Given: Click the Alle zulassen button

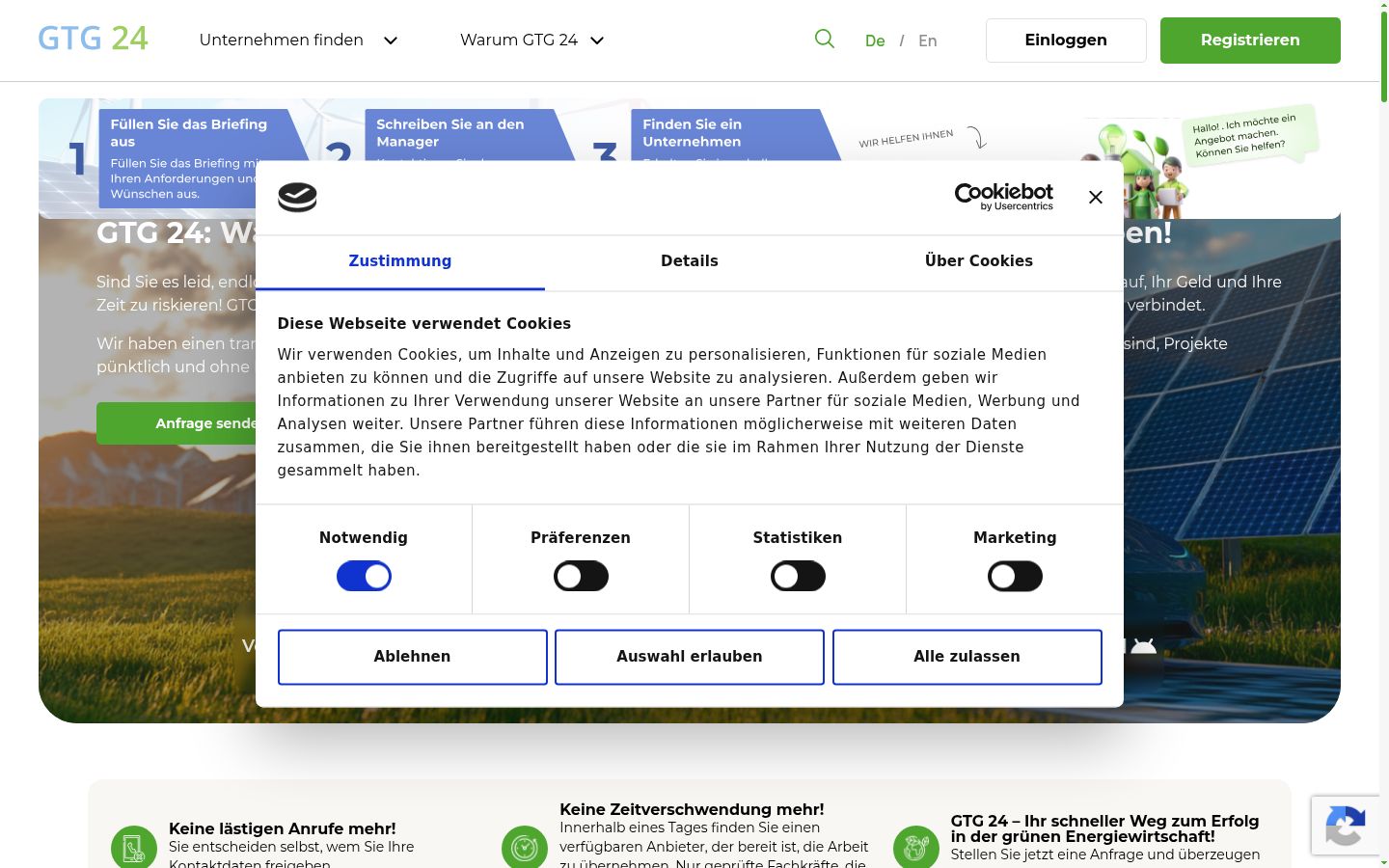Looking at the screenshot, I should [x=967, y=657].
